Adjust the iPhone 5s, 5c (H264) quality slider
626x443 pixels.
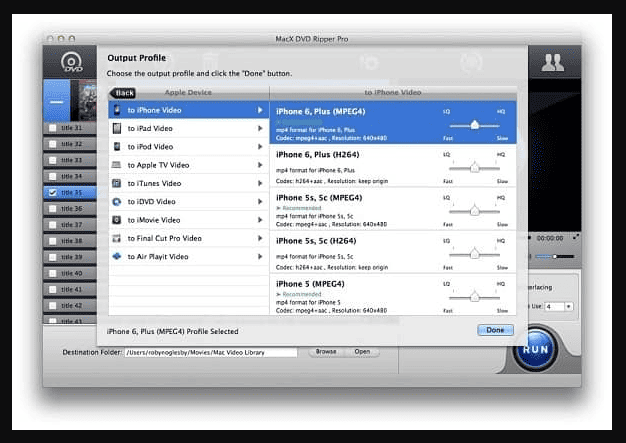point(474,254)
